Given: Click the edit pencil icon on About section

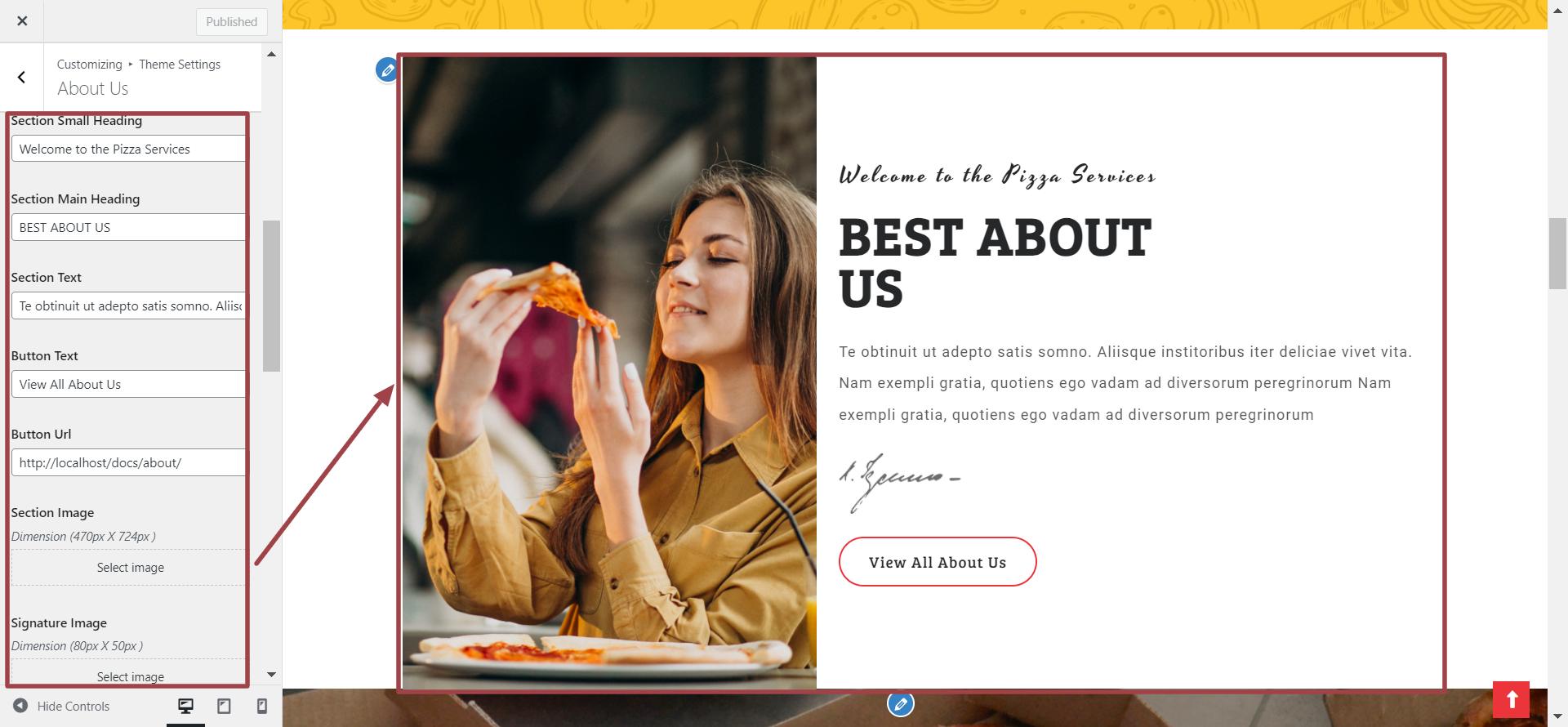Looking at the screenshot, I should [x=387, y=70].
